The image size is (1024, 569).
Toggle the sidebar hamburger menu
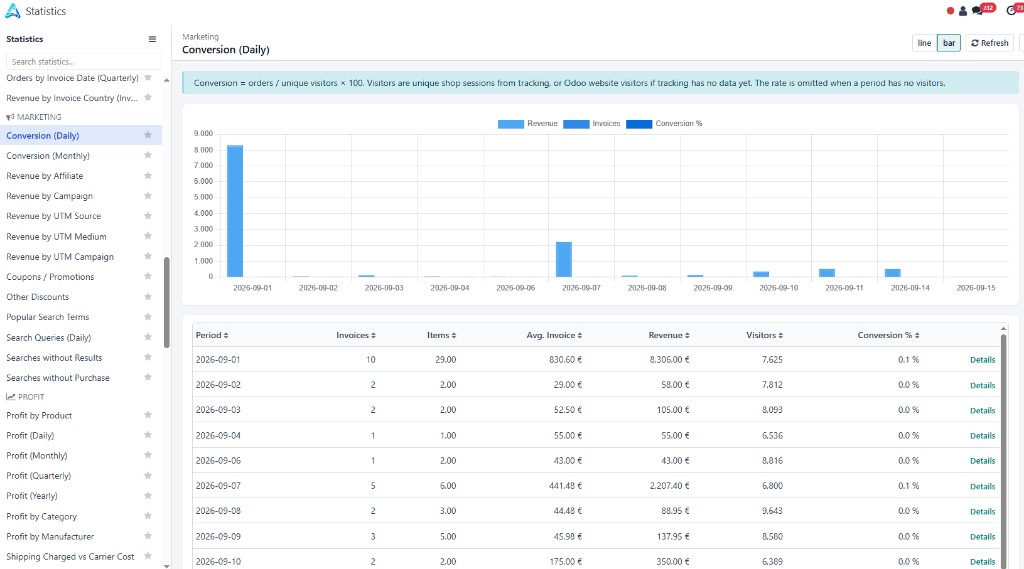pos(152,39)
